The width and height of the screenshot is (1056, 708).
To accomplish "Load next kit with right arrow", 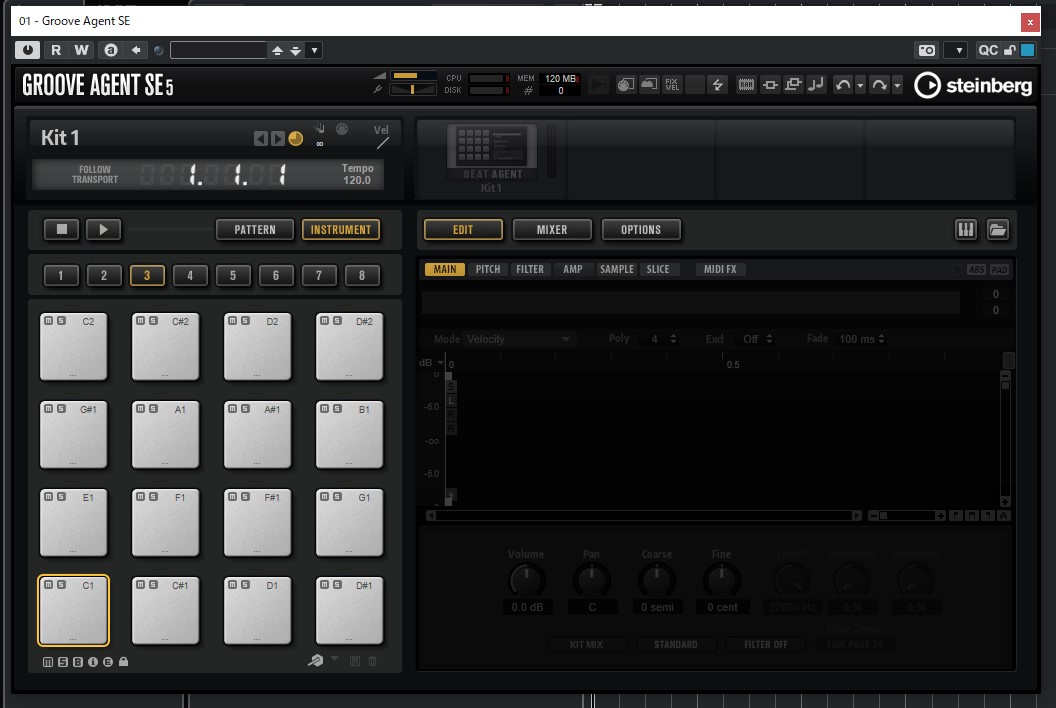I will coord(277,139).
